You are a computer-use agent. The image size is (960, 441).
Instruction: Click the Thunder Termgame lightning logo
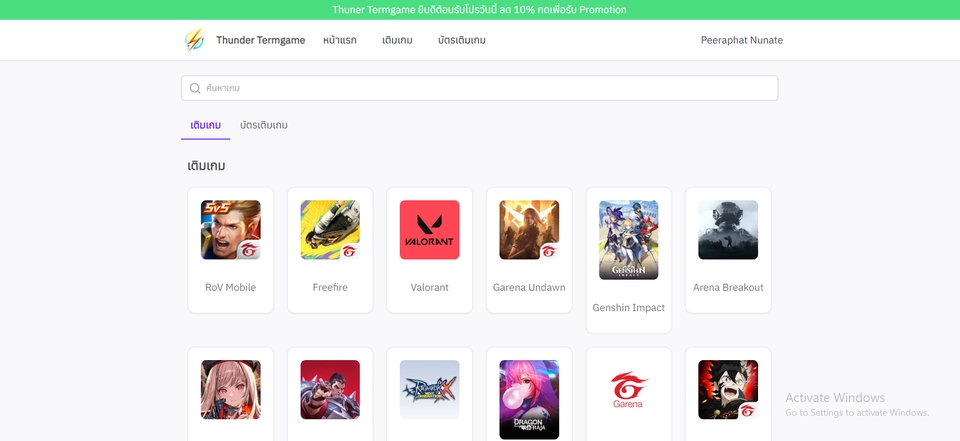pyautogui.click(x=194, y=40)
